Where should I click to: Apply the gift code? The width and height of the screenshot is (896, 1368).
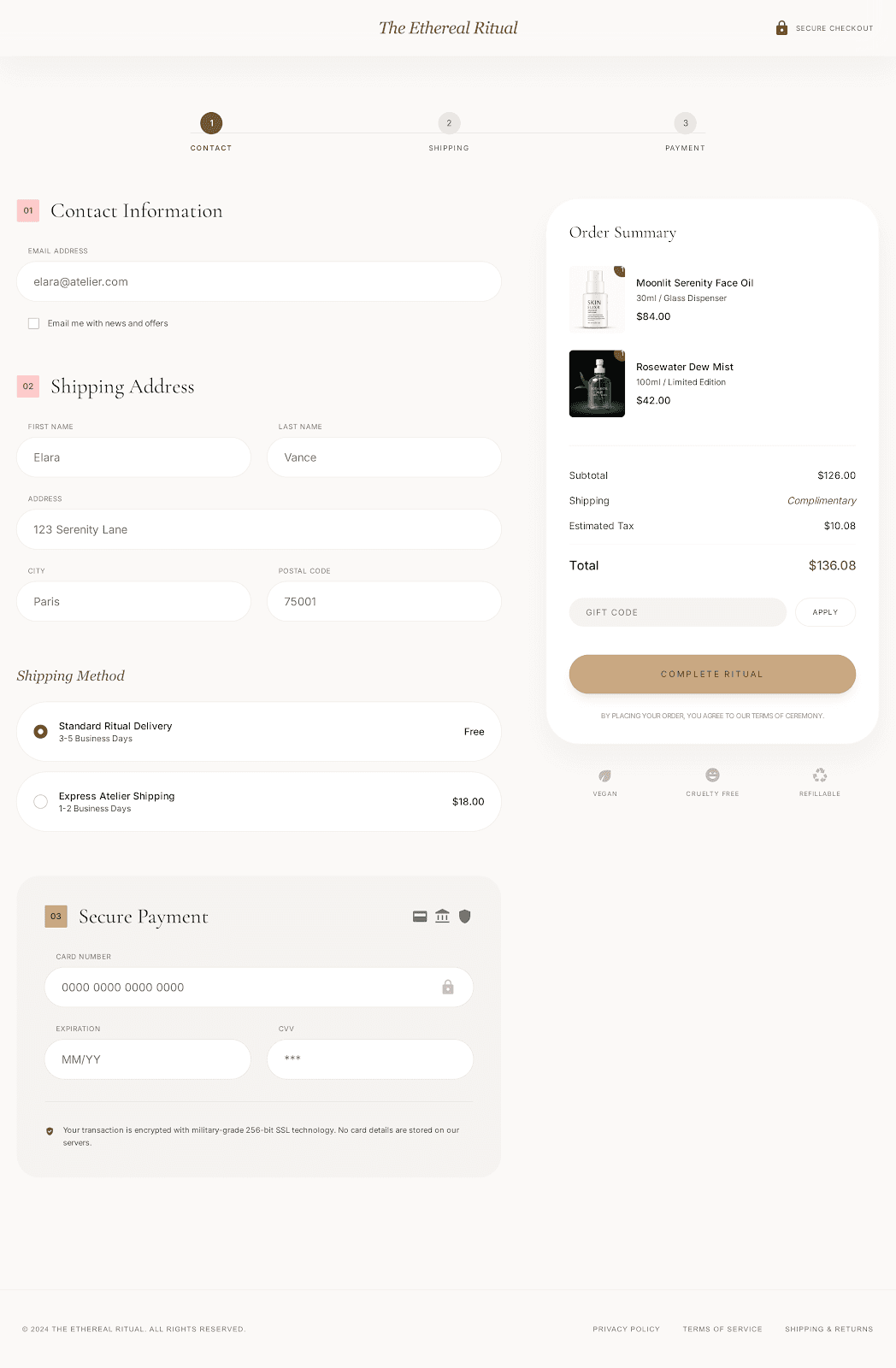[825, 612]
